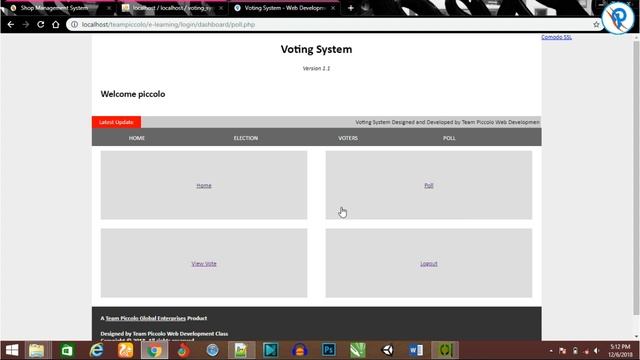Open Microsoft Word from the taskbar
Image resolution: width=640 pixels, height=360 pixels.
pyautogui.click(x=416, y=350)
